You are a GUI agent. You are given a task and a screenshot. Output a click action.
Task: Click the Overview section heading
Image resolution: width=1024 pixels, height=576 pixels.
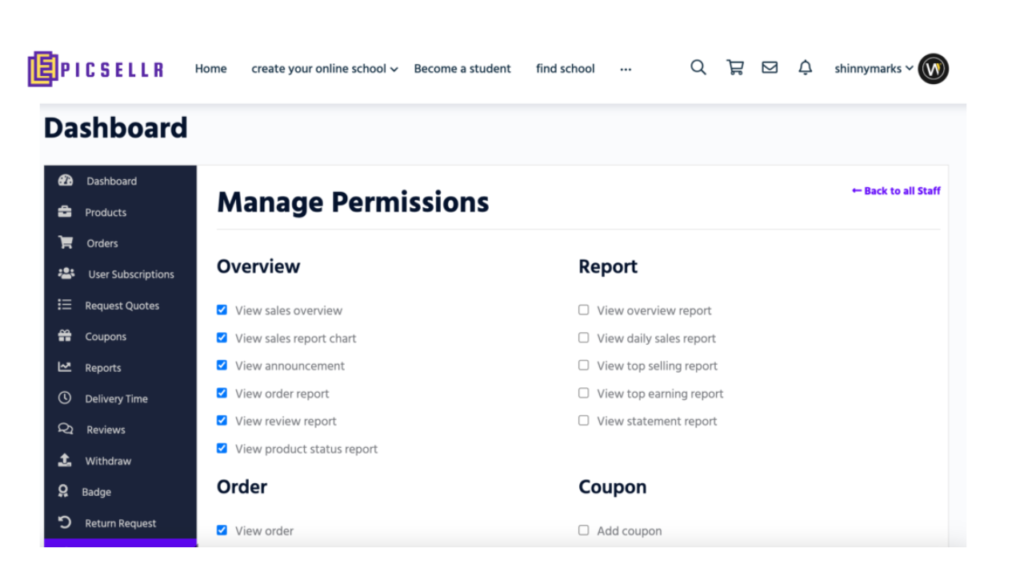[258, 266]
